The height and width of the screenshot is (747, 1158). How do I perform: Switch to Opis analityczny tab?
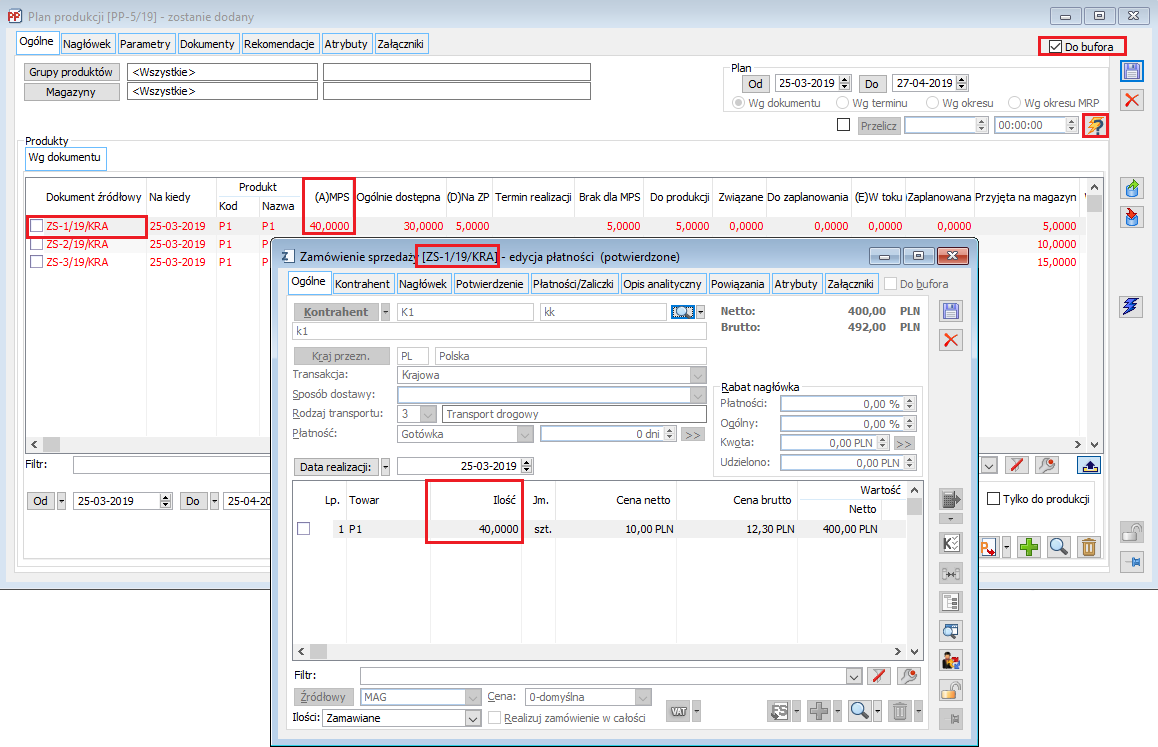662,284
